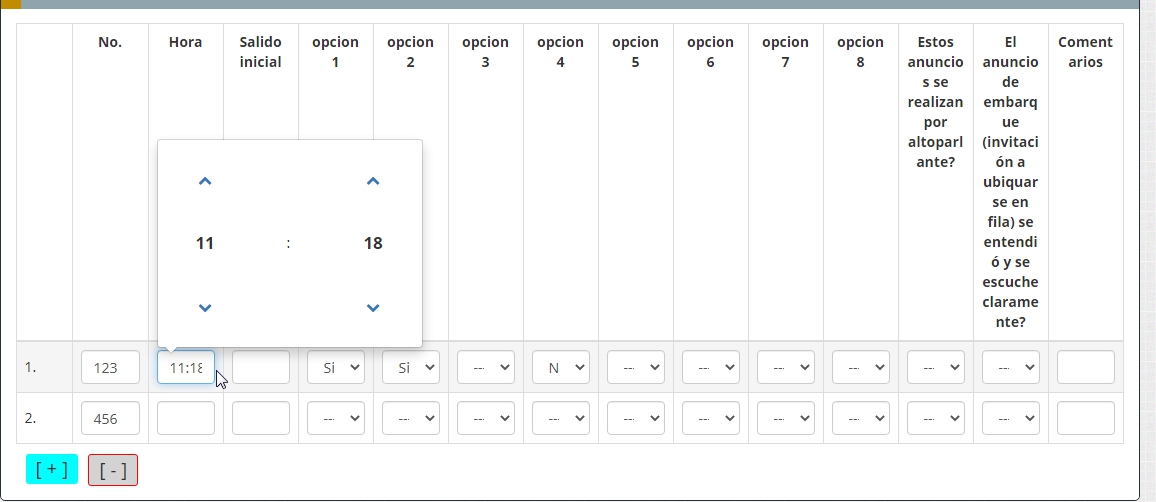Expand the row 1 opcion 8 dropdown
This screenshot has height=502, width=1156.
(861, 367)
